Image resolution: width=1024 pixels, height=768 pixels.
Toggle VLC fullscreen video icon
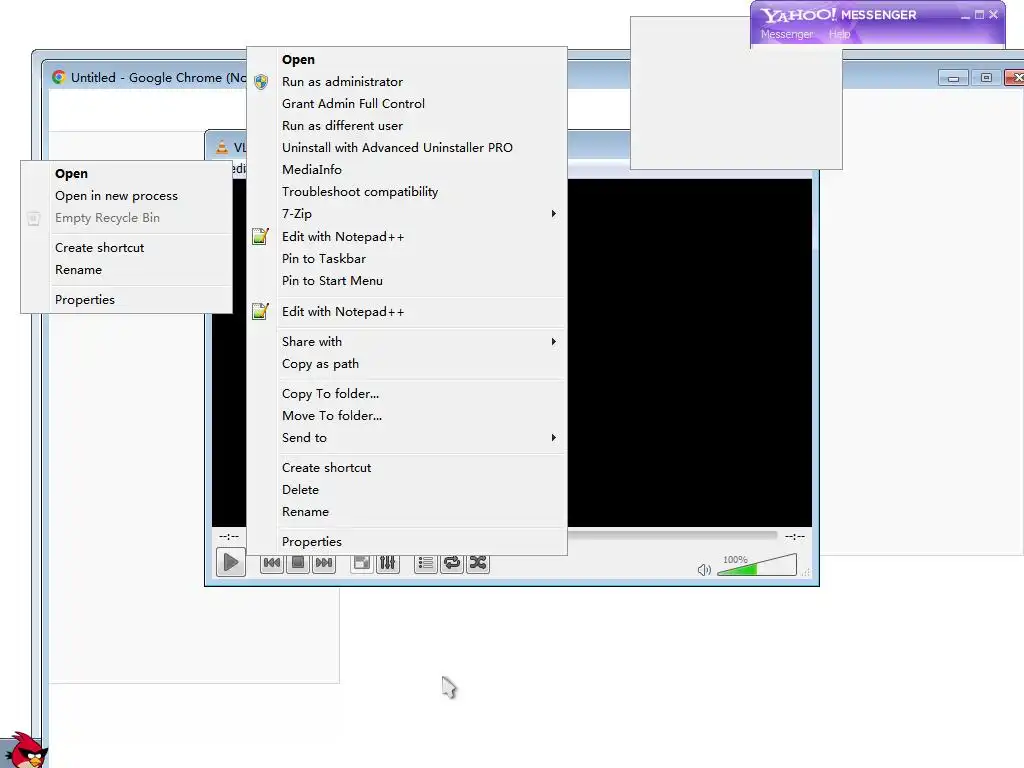(x=361, y=562)
